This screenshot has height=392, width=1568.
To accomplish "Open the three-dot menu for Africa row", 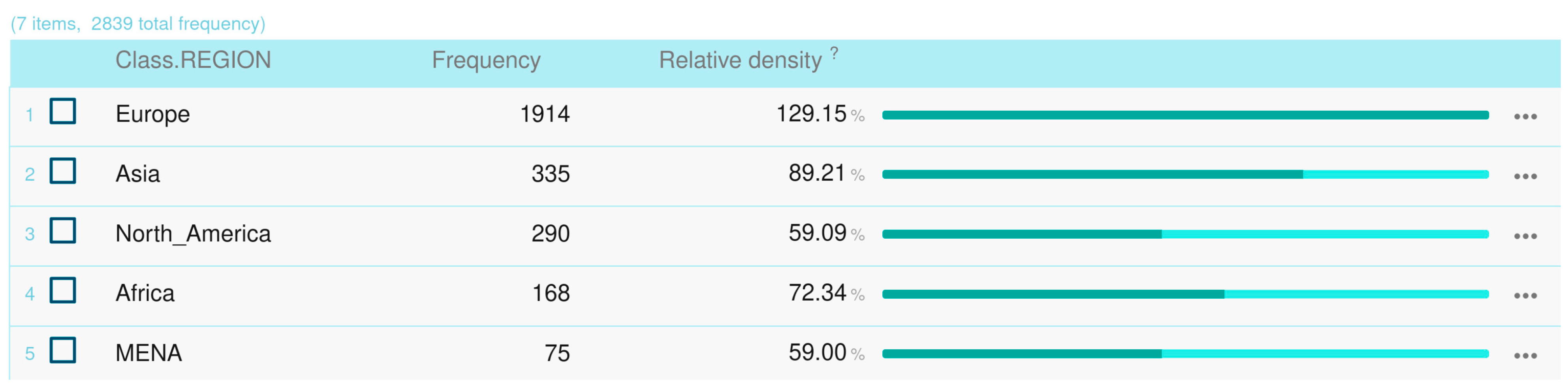I will click(1525, 296).
